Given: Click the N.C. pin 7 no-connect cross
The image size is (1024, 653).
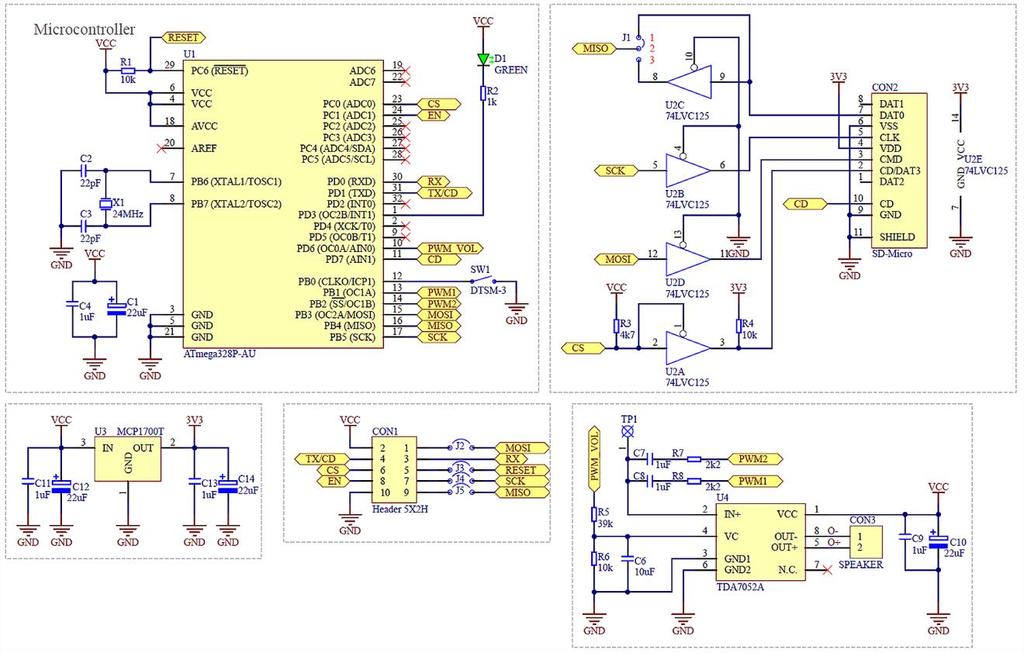Looking at the screenshot, I should click(x=827, y=570).
